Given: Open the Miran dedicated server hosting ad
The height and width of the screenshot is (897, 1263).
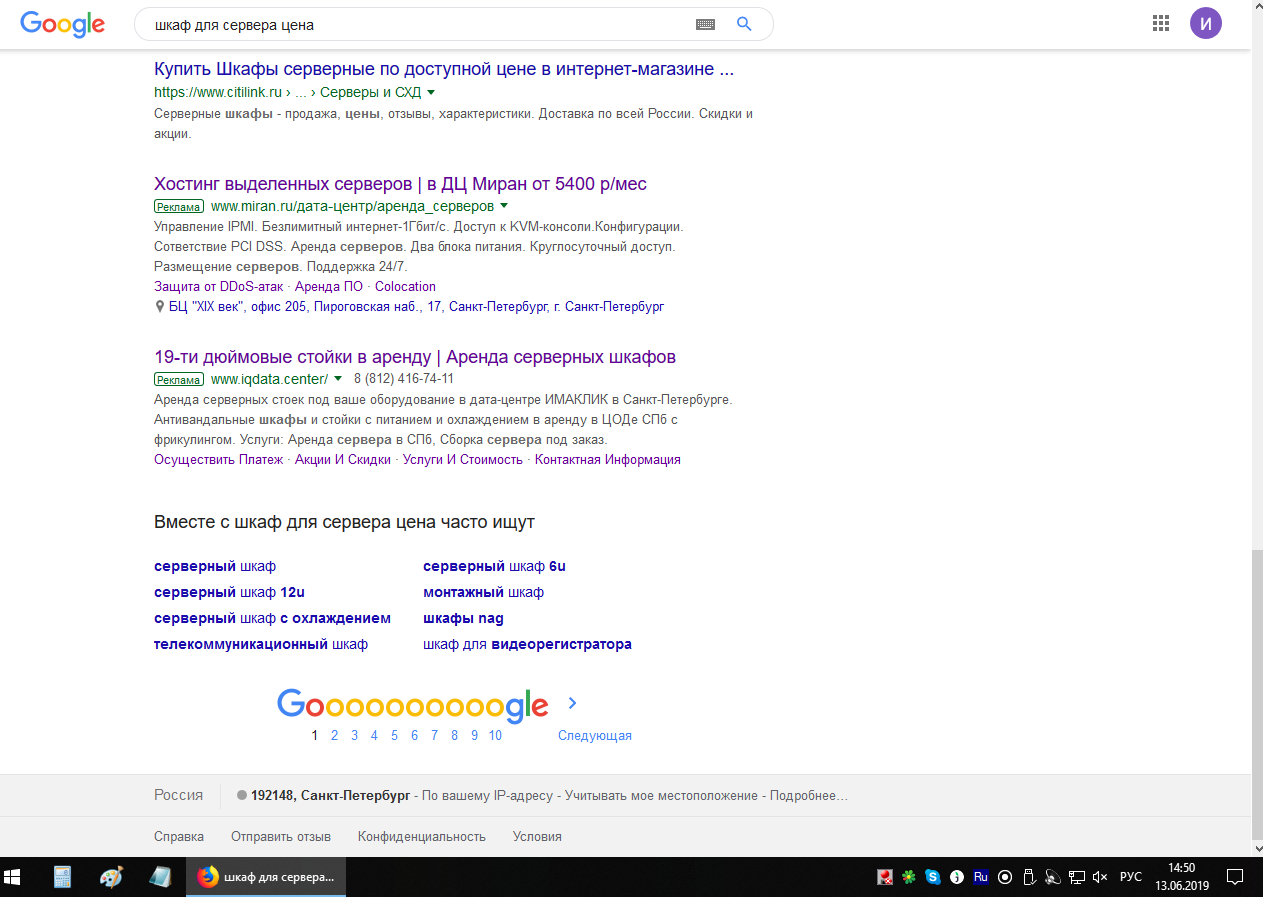Looking at the screenshot, I should pyautogui.click(x=400, y=184).
